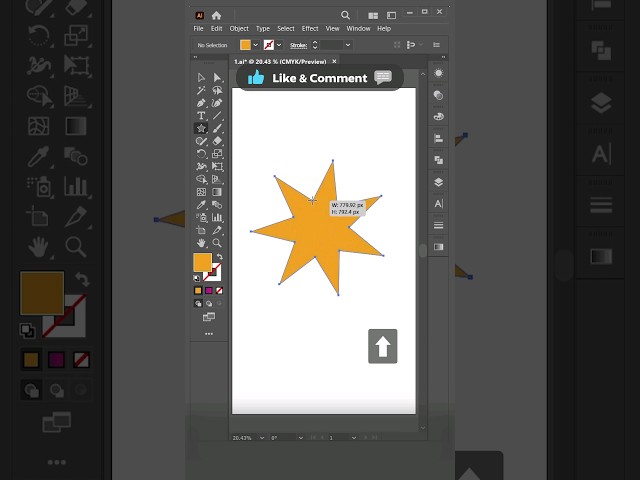This screenshot has height=480, width=640.
Task: Open the stroke color dropdown in control bar
Action: (x=279, y=45)
